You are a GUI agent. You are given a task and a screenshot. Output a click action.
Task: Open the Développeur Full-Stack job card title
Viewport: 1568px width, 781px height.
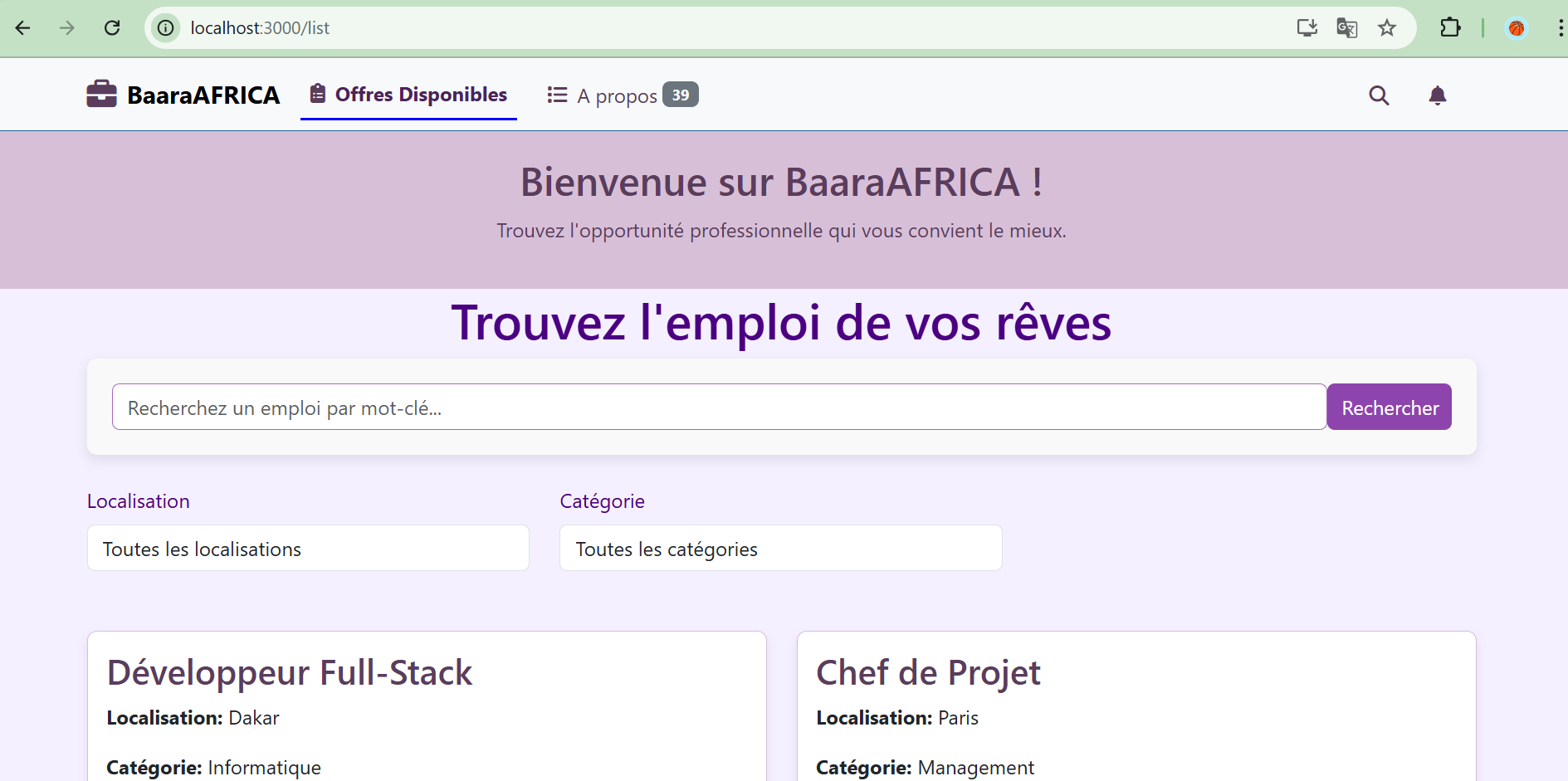(290, 672)
